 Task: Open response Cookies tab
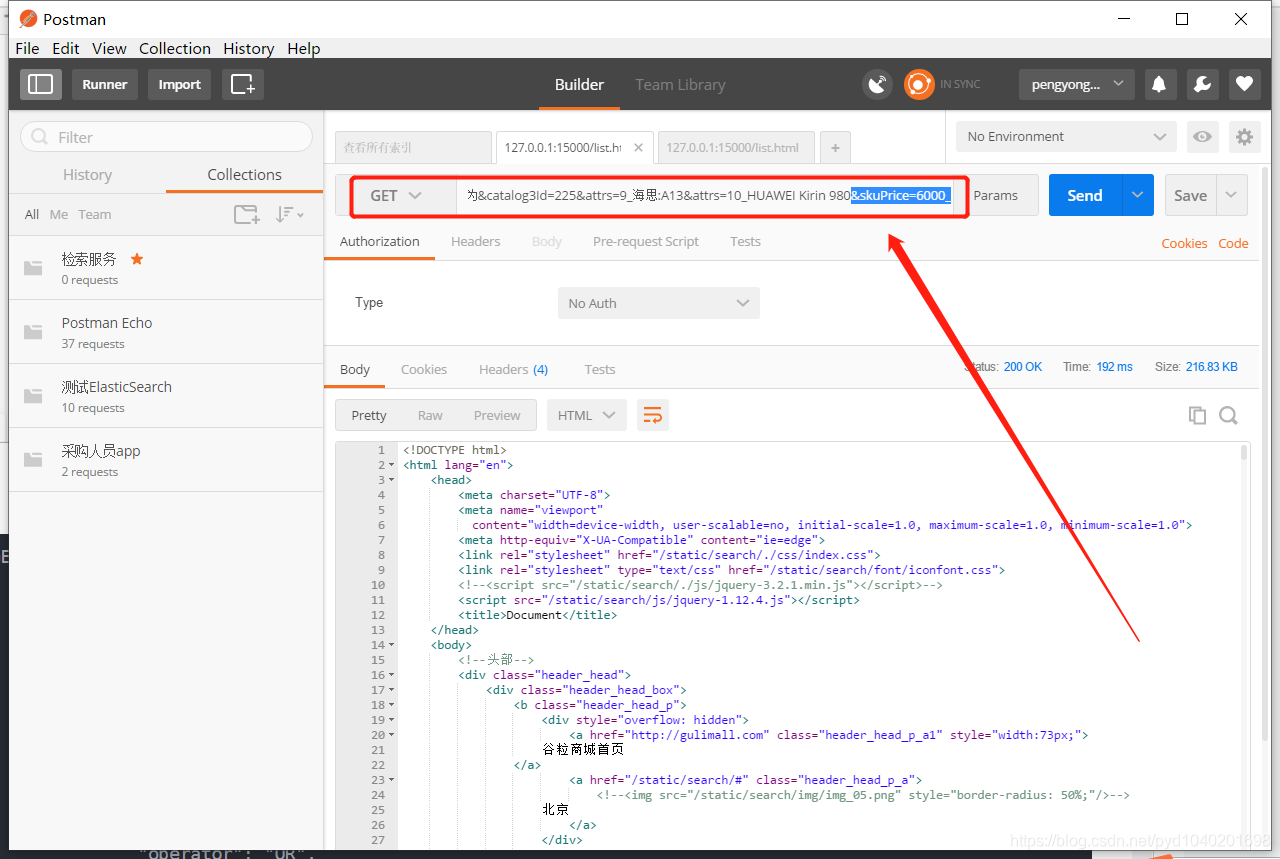424,369
